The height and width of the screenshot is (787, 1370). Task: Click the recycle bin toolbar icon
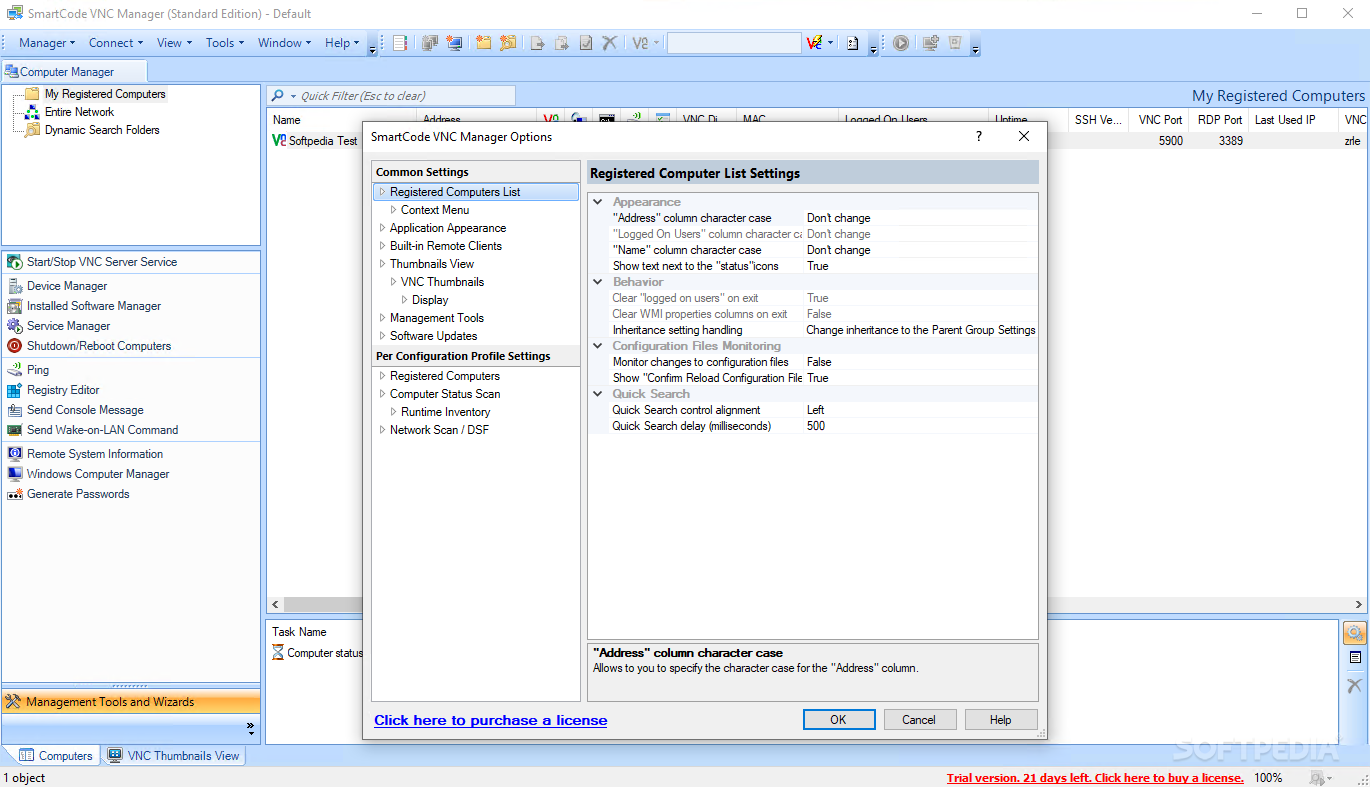pyautogui.click(x=955, y=43)
